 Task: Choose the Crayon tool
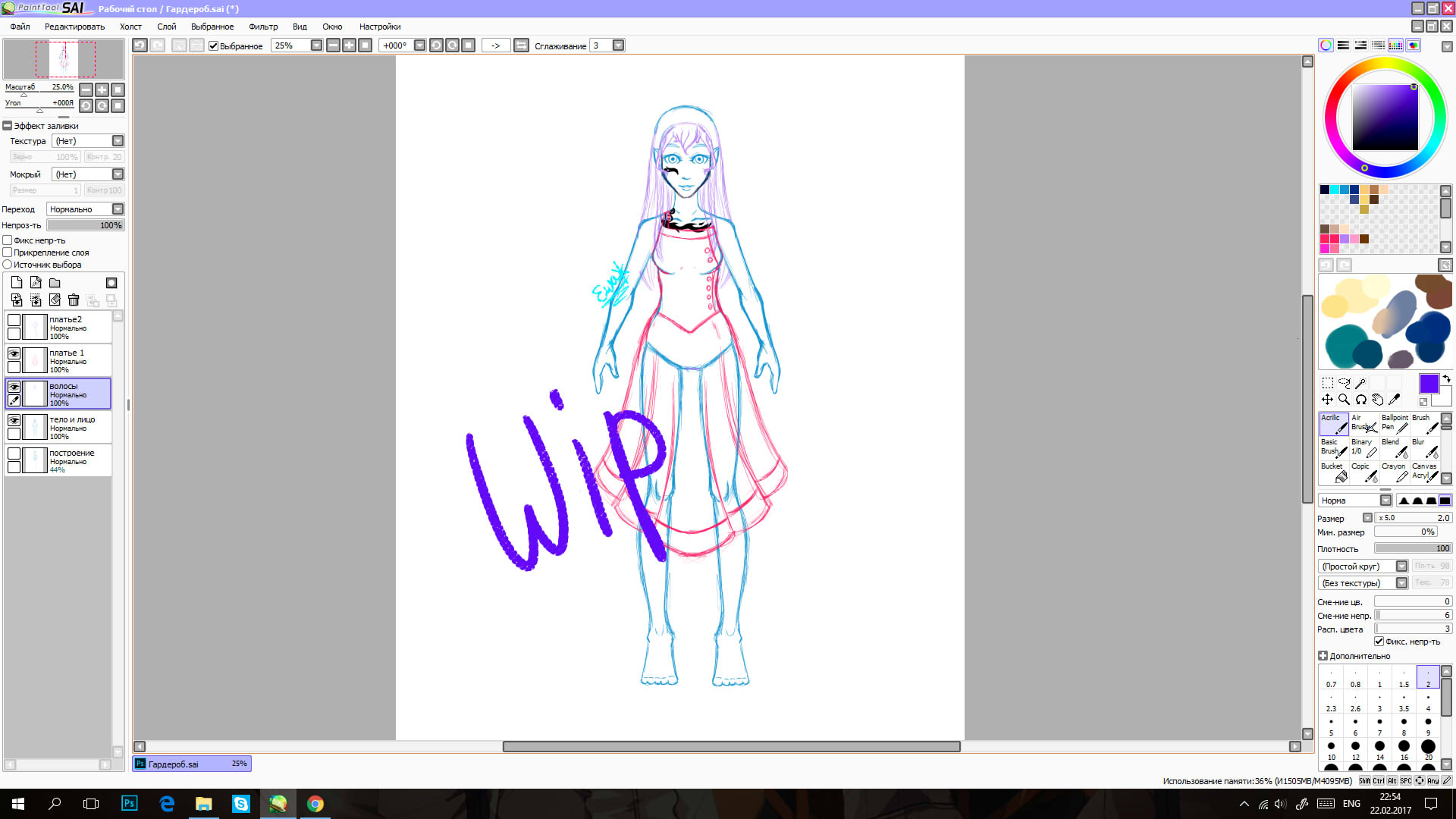click(1394, 472)
